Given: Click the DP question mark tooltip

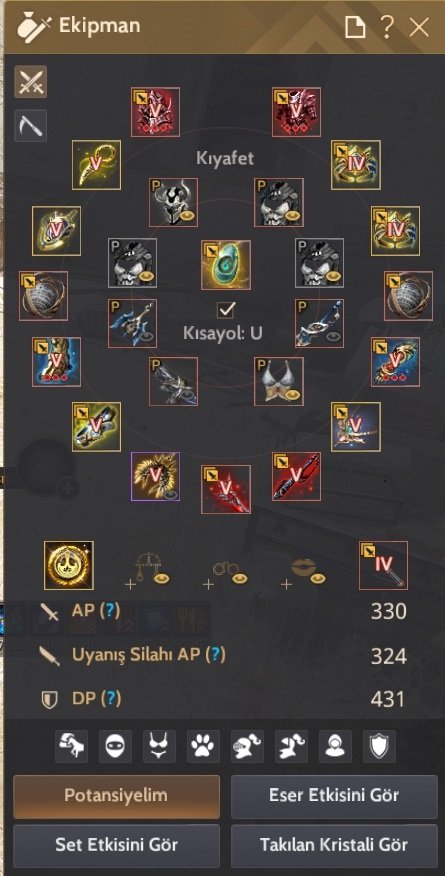Looking at the screenshot, I should (x=112, y=698).
